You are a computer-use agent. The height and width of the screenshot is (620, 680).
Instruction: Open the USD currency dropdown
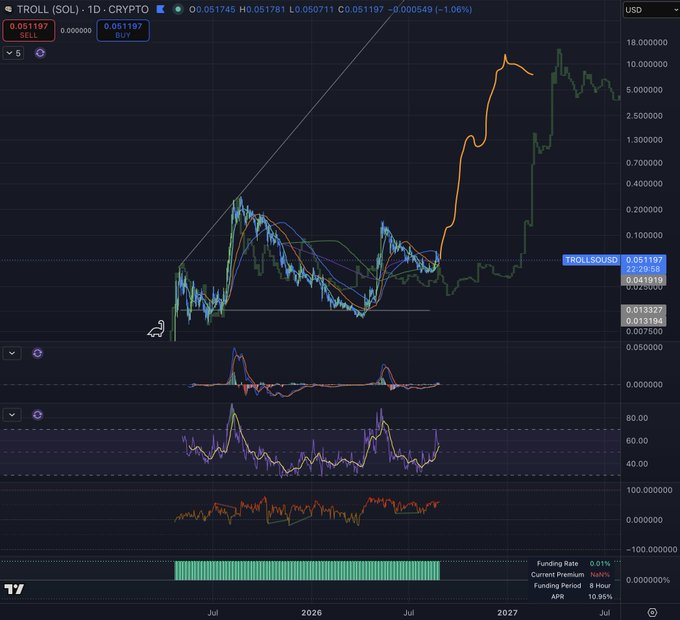(651, 10)
